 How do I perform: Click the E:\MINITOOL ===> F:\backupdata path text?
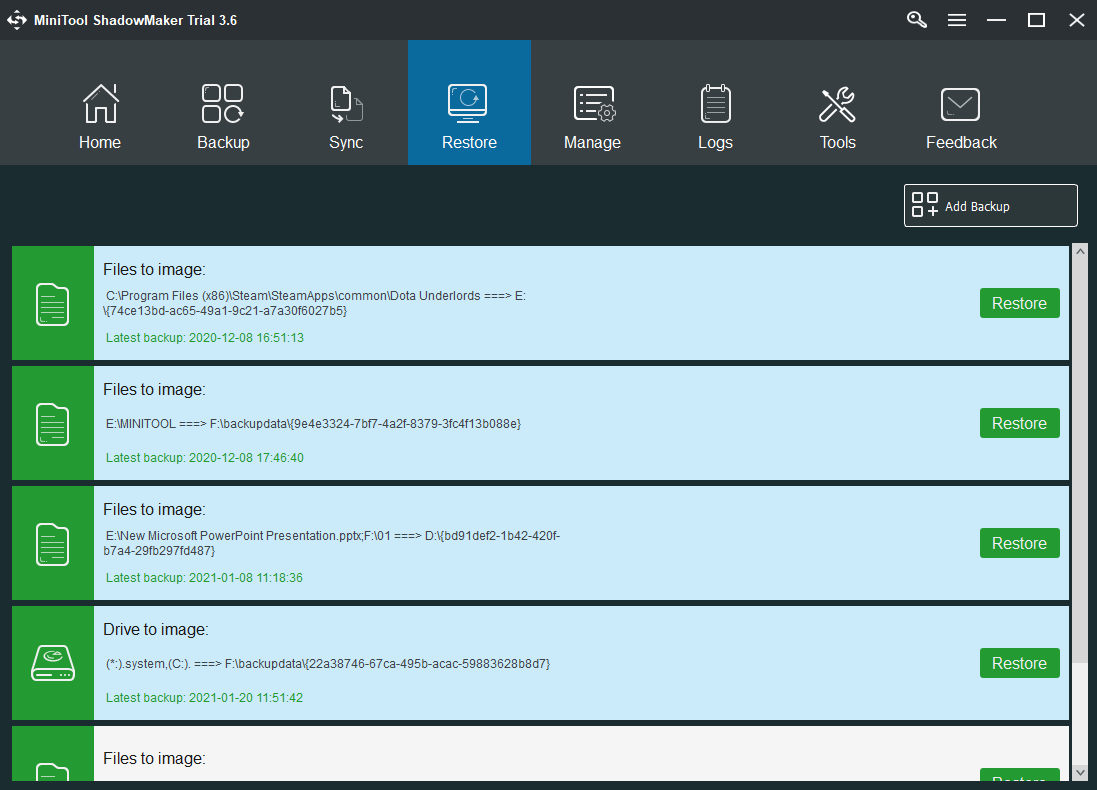(x=313, y=424)
